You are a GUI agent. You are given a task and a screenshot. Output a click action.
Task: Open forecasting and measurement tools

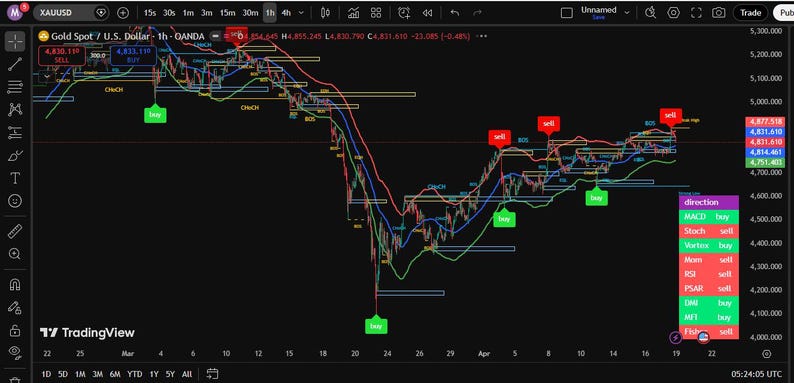click(x=15, y=133)
